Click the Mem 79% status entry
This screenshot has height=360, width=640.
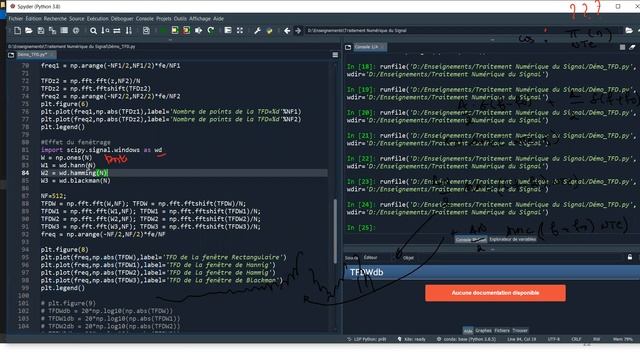point(622,340)
